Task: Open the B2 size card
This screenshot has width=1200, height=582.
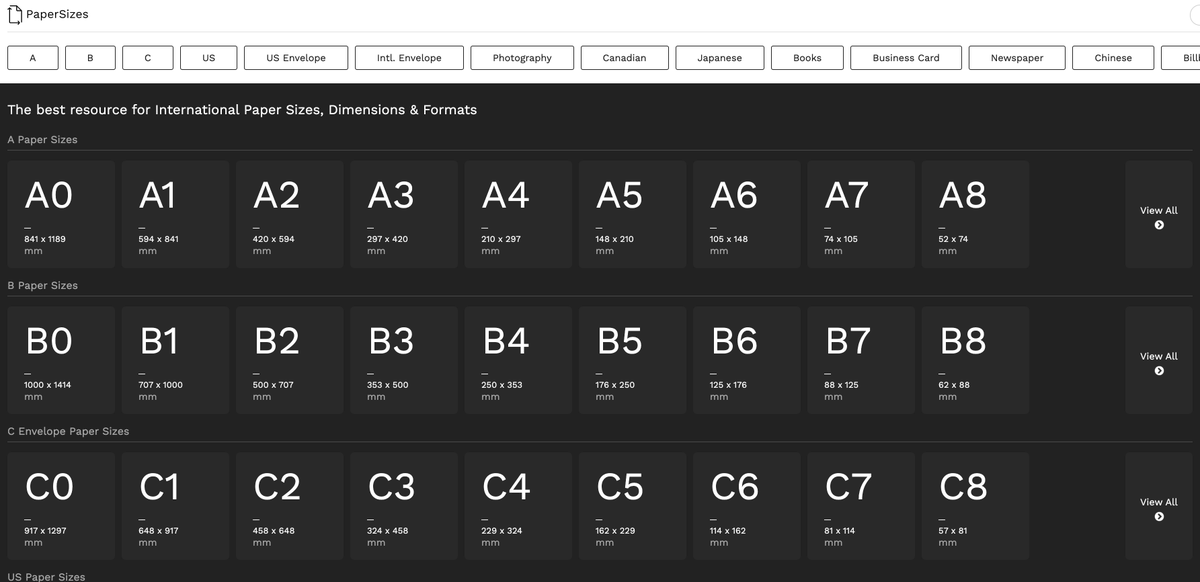Action: tap(289, 361)
